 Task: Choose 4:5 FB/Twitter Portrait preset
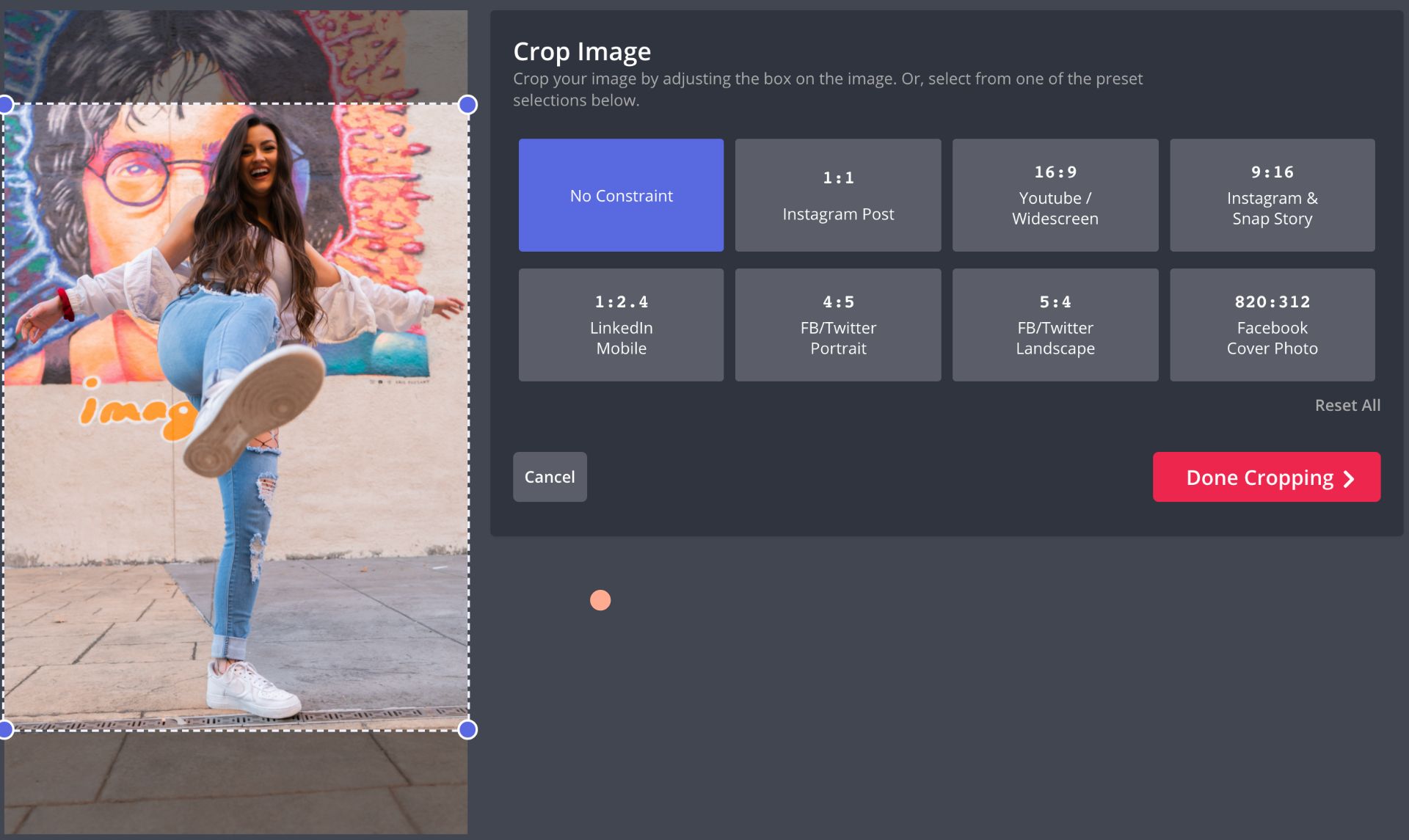click(837, 324)
